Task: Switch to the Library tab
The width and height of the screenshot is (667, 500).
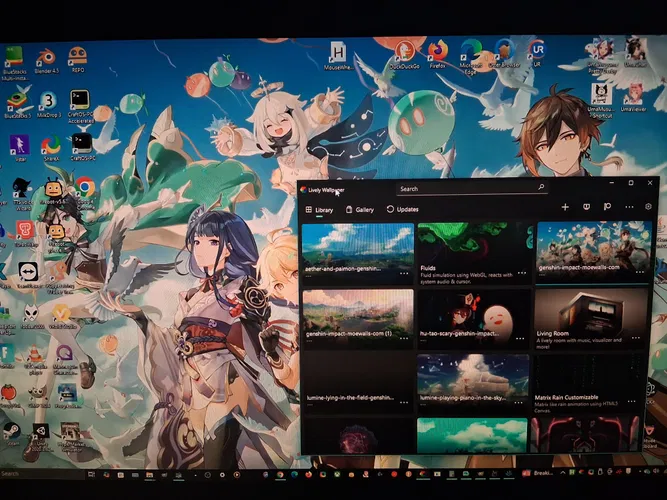Action: (x=319, y=210)
